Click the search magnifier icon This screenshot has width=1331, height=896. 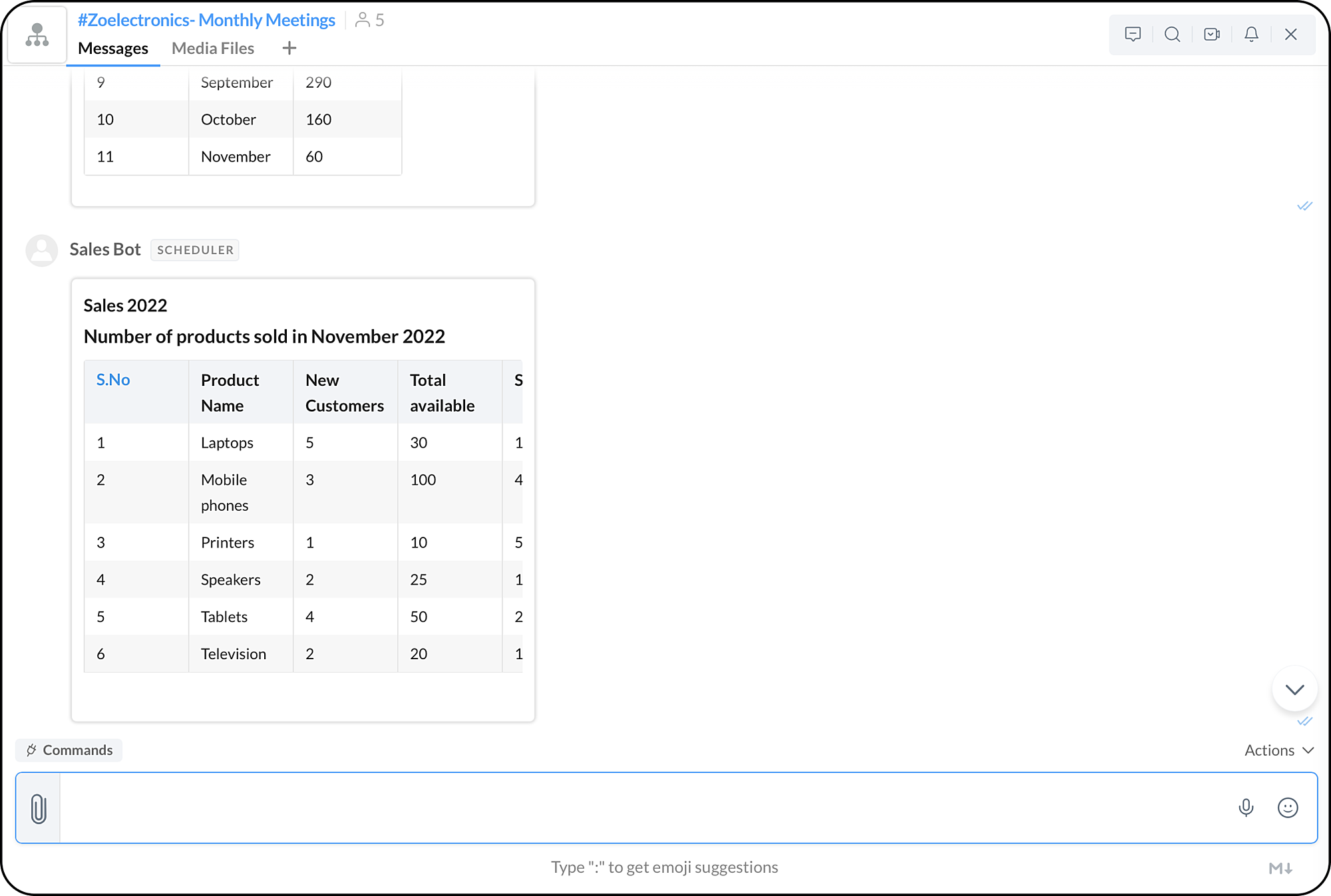tap(1172, 35)
